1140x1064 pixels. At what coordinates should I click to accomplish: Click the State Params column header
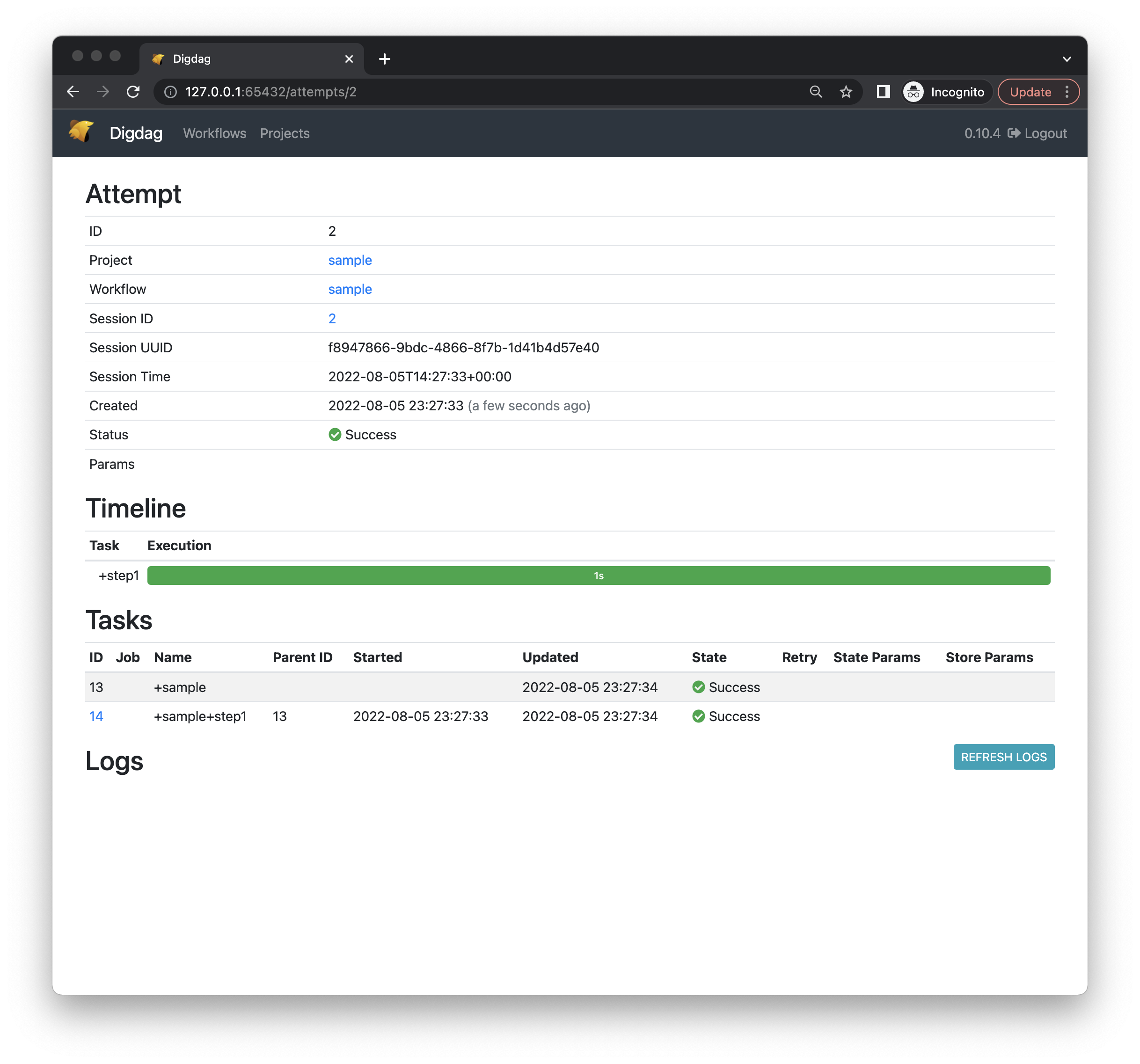point(876,657)
